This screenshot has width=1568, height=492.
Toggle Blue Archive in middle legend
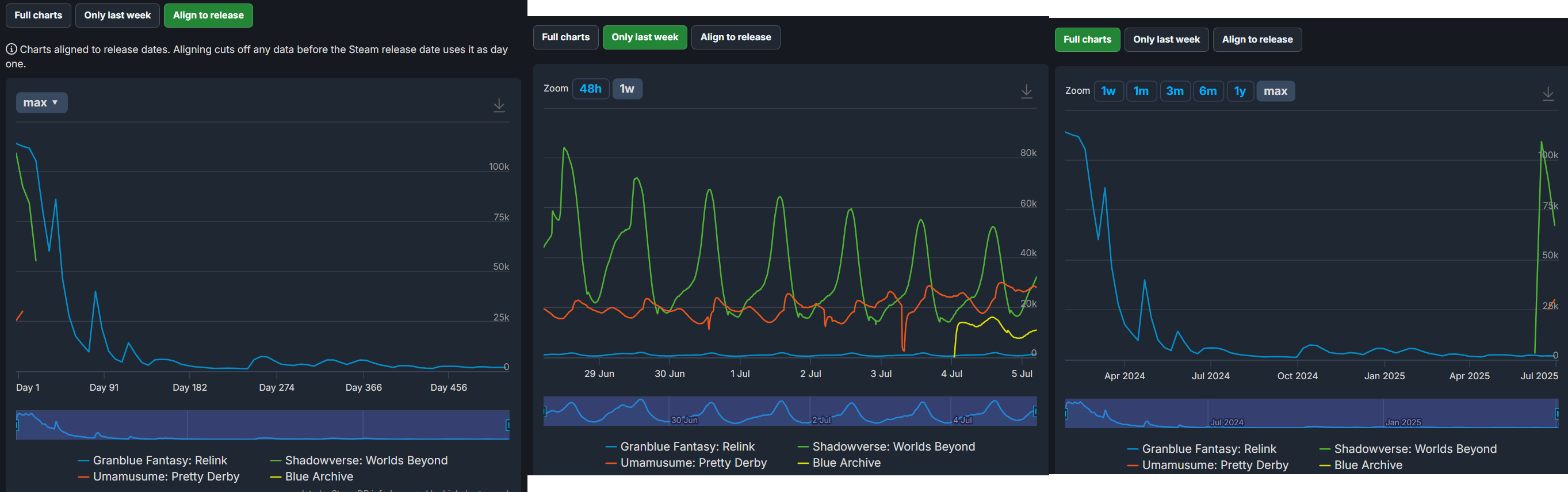pyautogui.click(x=839, y=463)
